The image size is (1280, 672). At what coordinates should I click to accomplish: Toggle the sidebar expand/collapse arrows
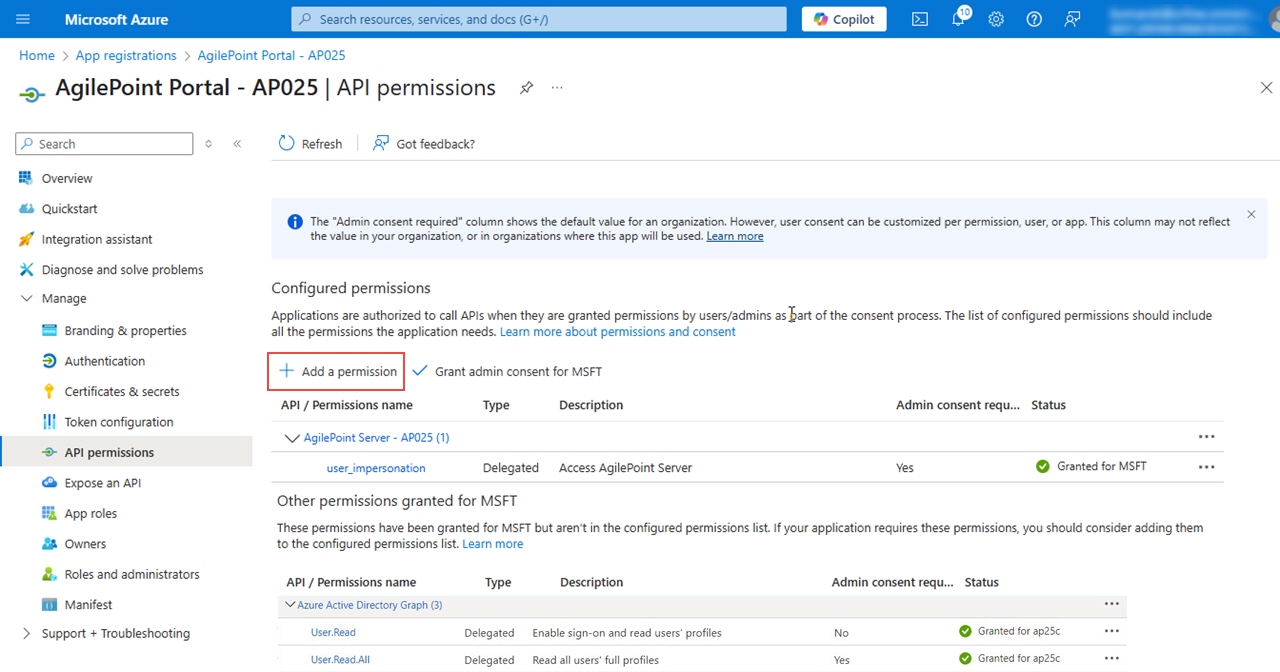pyautogui.click(x=208, y=144)
